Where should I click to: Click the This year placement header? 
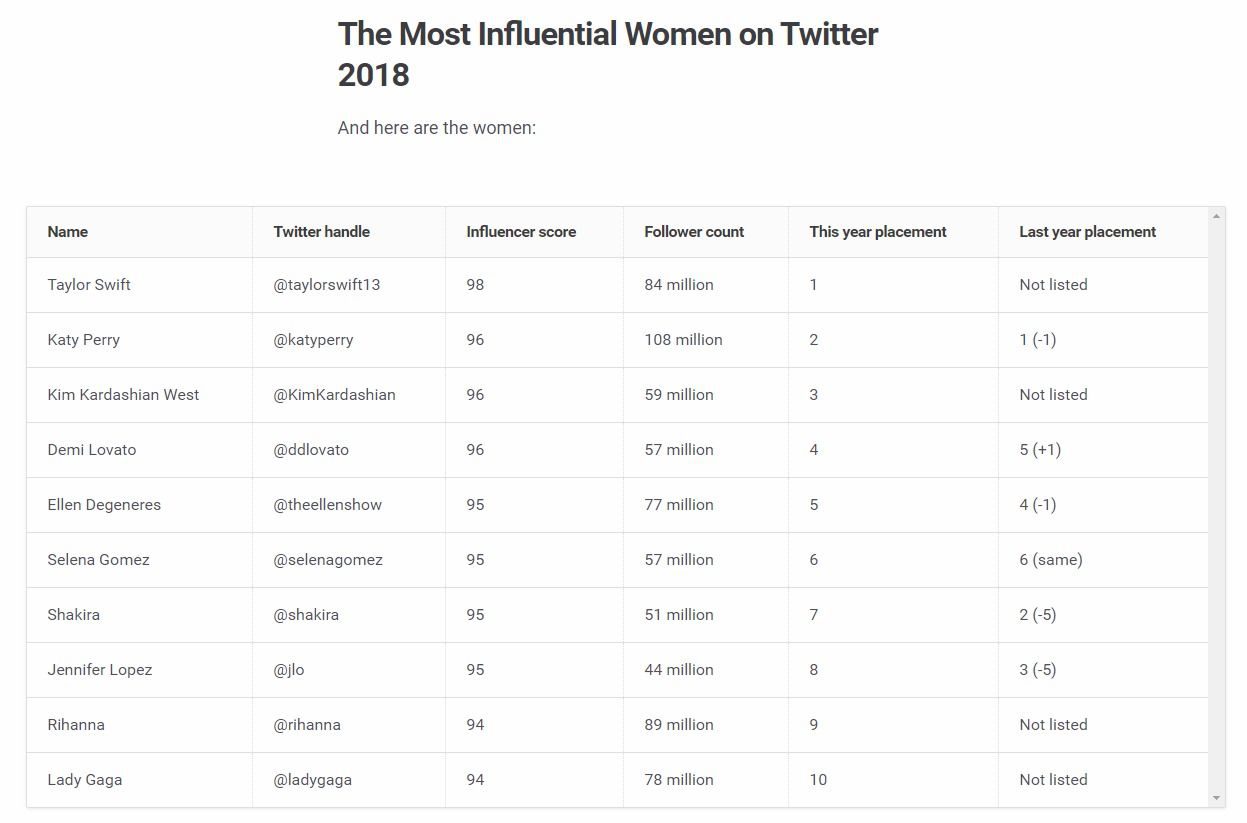point(878,232)
